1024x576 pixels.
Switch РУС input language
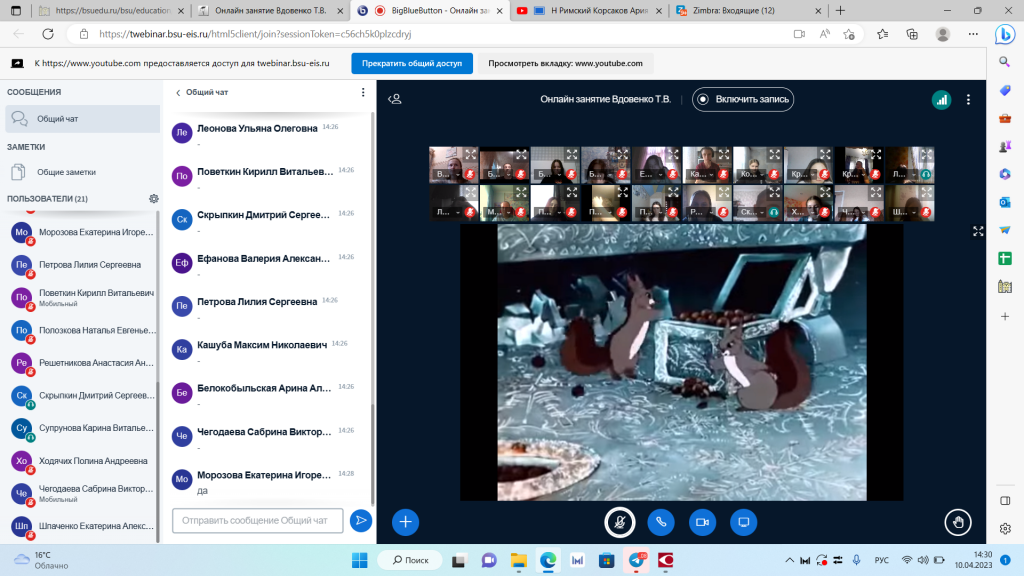[x=881, y=560]
